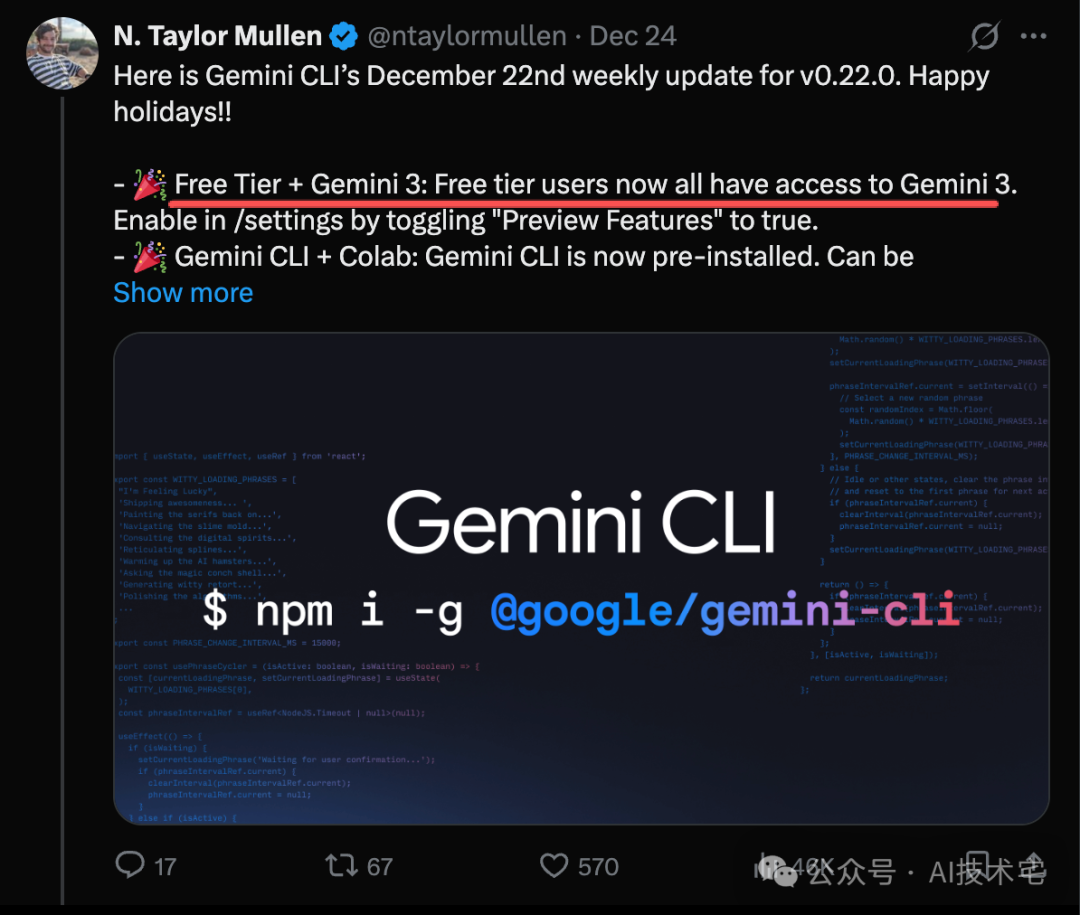Open the three-dot more options menu
This screenshot has width=1080, height=915.
pyautogui.click(x=1033, y=35)
